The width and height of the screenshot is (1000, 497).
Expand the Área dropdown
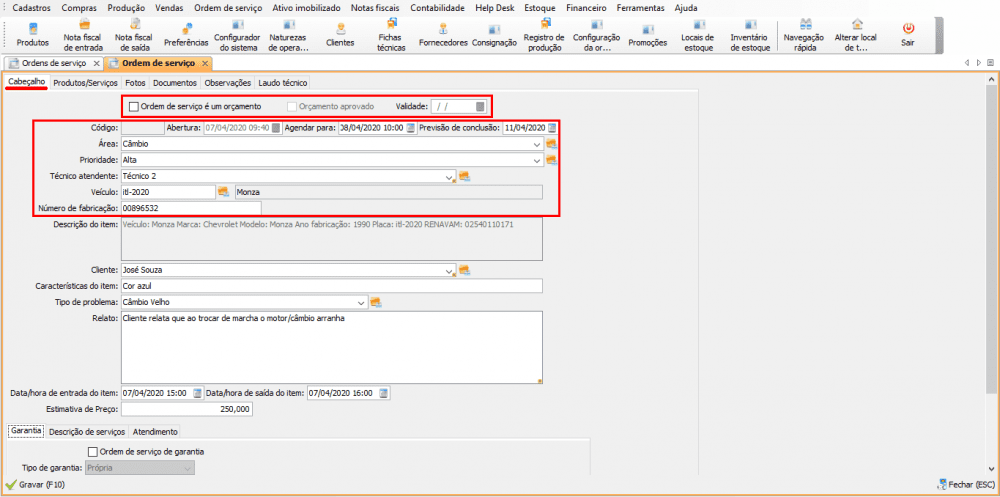click(538, 144)
